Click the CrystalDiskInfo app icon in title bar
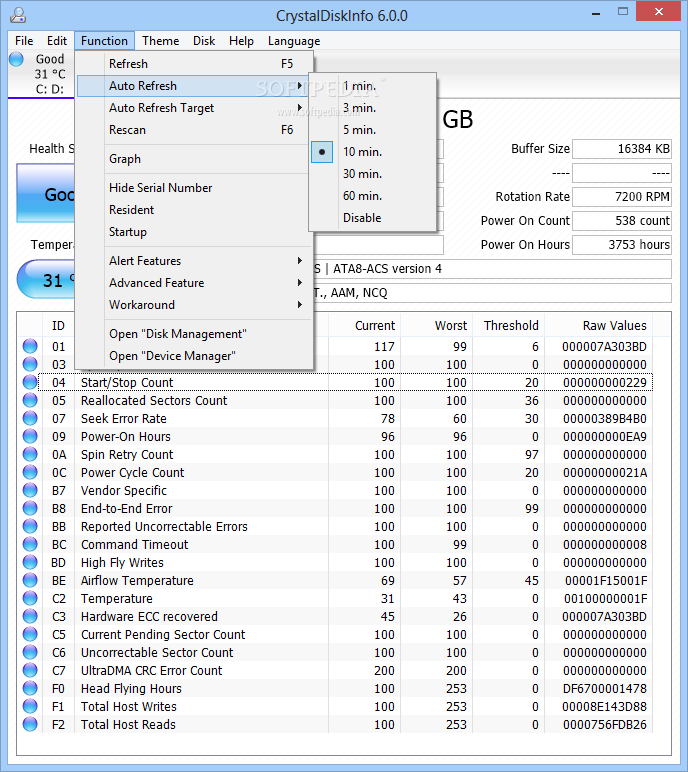688x772 pixels. pos(18,15)
